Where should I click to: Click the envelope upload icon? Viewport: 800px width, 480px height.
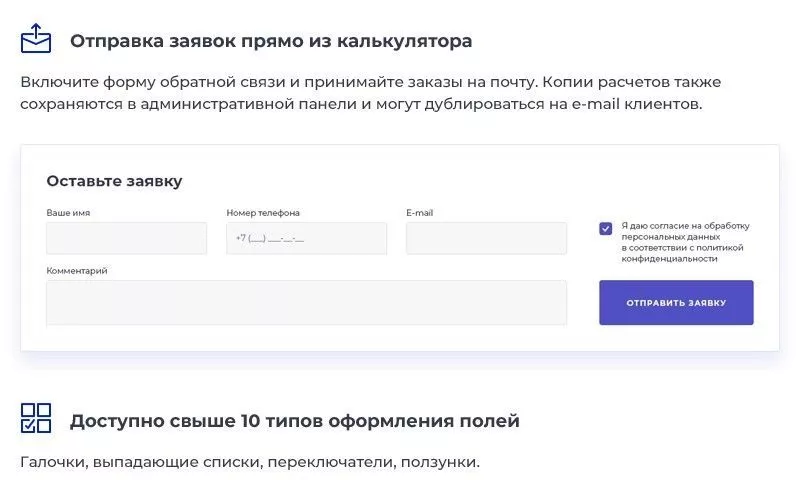[x=36, y=38]
